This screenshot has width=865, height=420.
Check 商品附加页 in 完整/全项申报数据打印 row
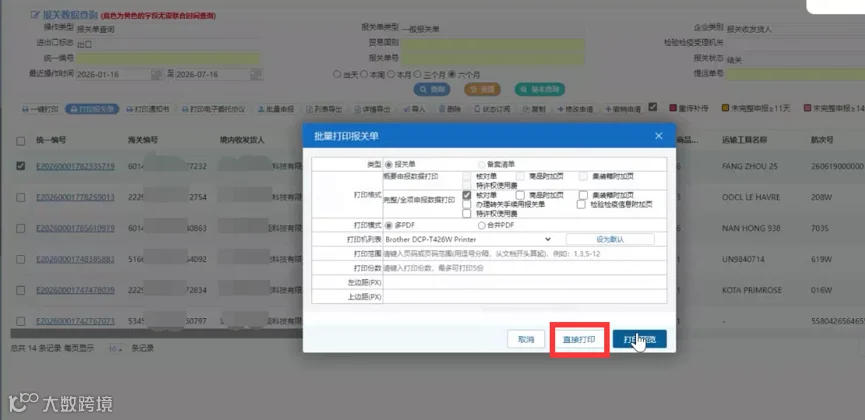(x=520, y=195)
